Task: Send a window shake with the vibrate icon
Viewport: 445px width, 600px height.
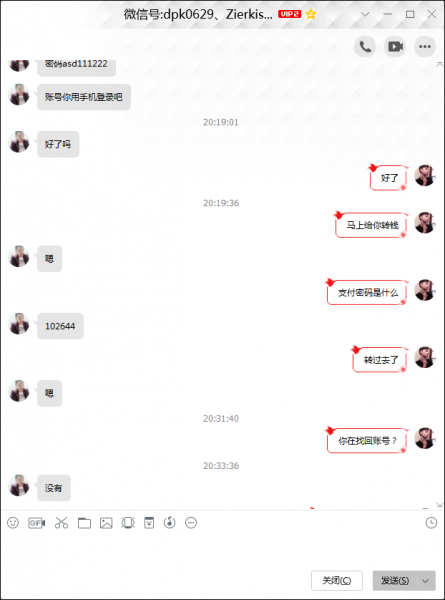Action: click(128, 523)
